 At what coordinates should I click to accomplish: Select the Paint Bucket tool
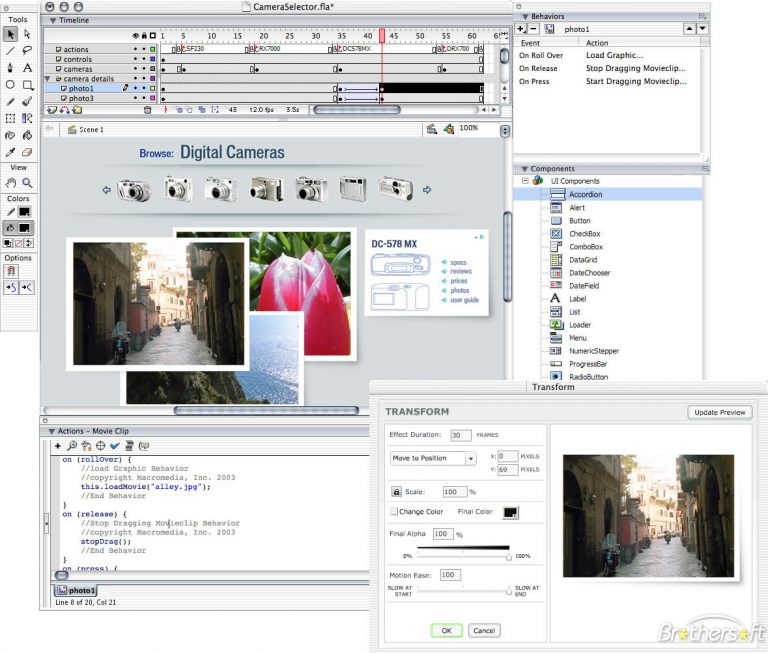tap(27, 135)
